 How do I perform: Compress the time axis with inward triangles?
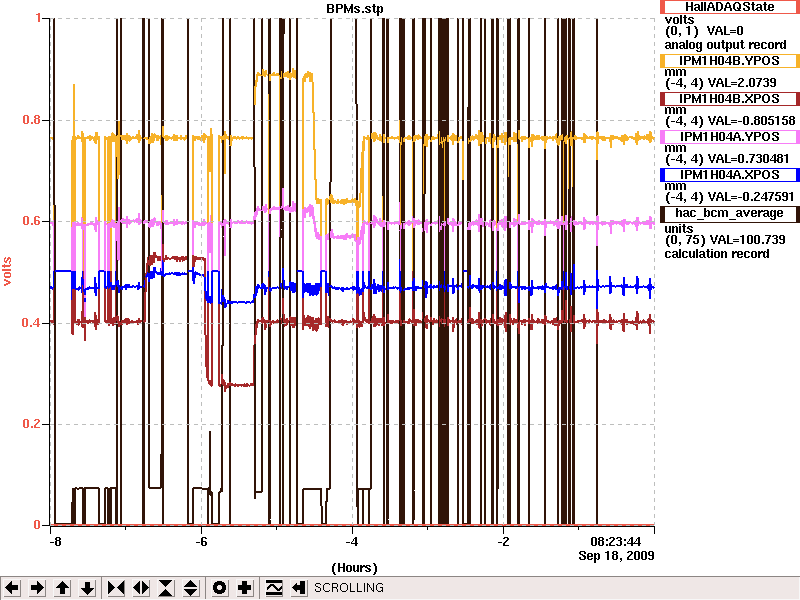point(116,588)
